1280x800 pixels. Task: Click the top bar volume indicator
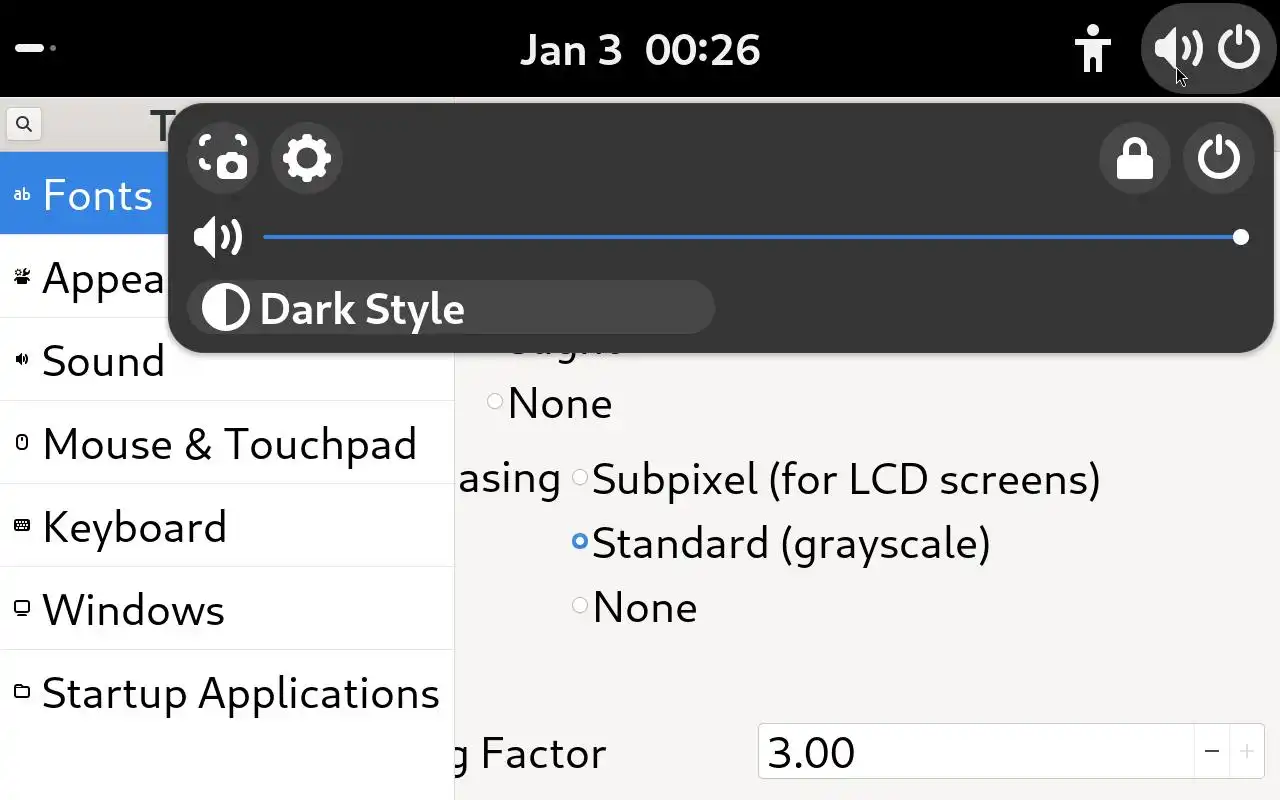1177,48
